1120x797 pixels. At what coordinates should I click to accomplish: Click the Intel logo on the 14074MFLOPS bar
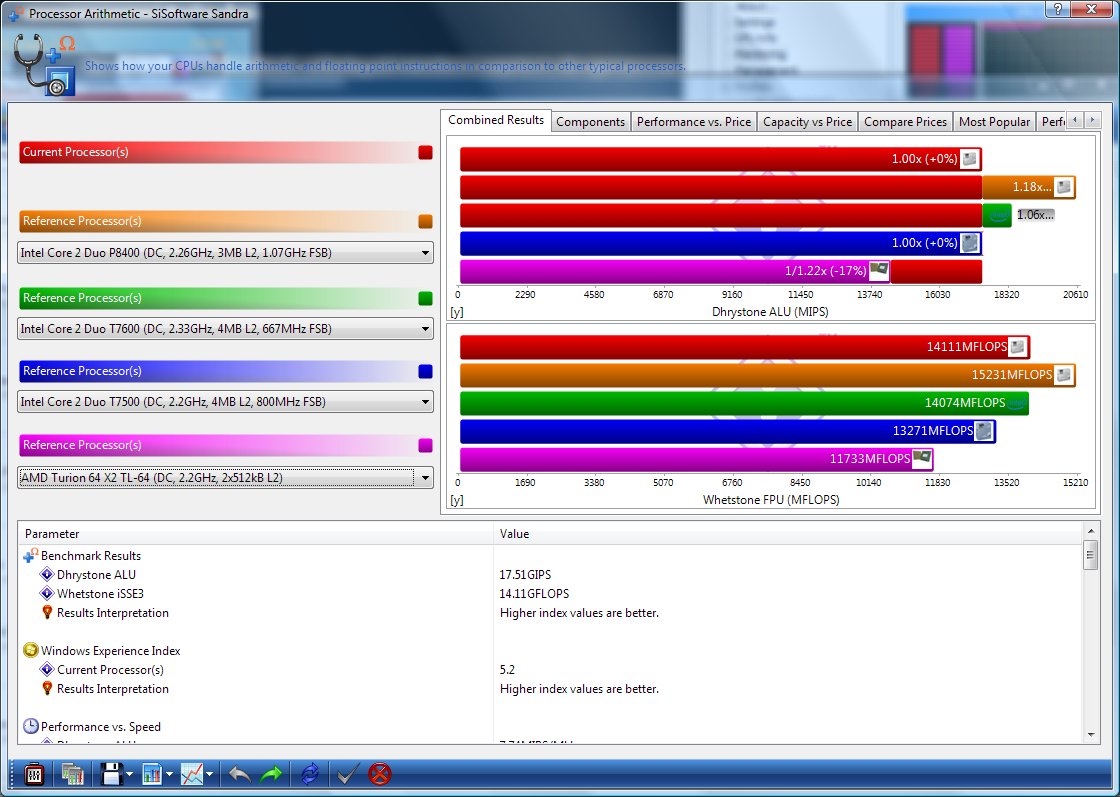coord(1017,403)
